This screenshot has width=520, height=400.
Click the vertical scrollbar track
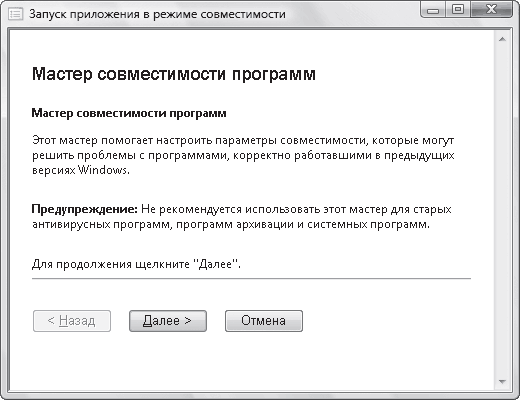coord(502,210)
